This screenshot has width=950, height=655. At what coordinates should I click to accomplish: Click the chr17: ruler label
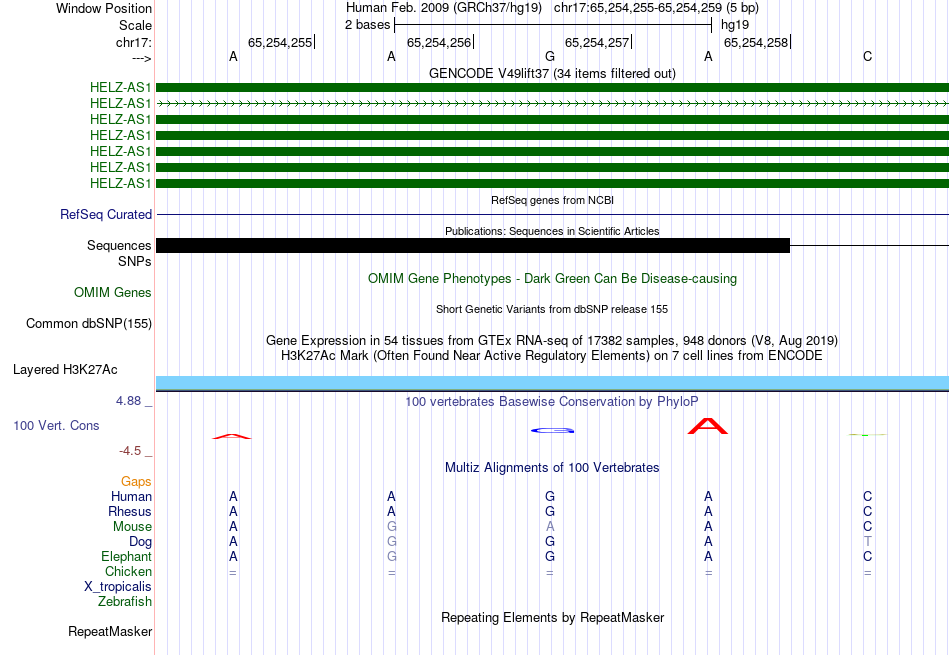point(133,42)
